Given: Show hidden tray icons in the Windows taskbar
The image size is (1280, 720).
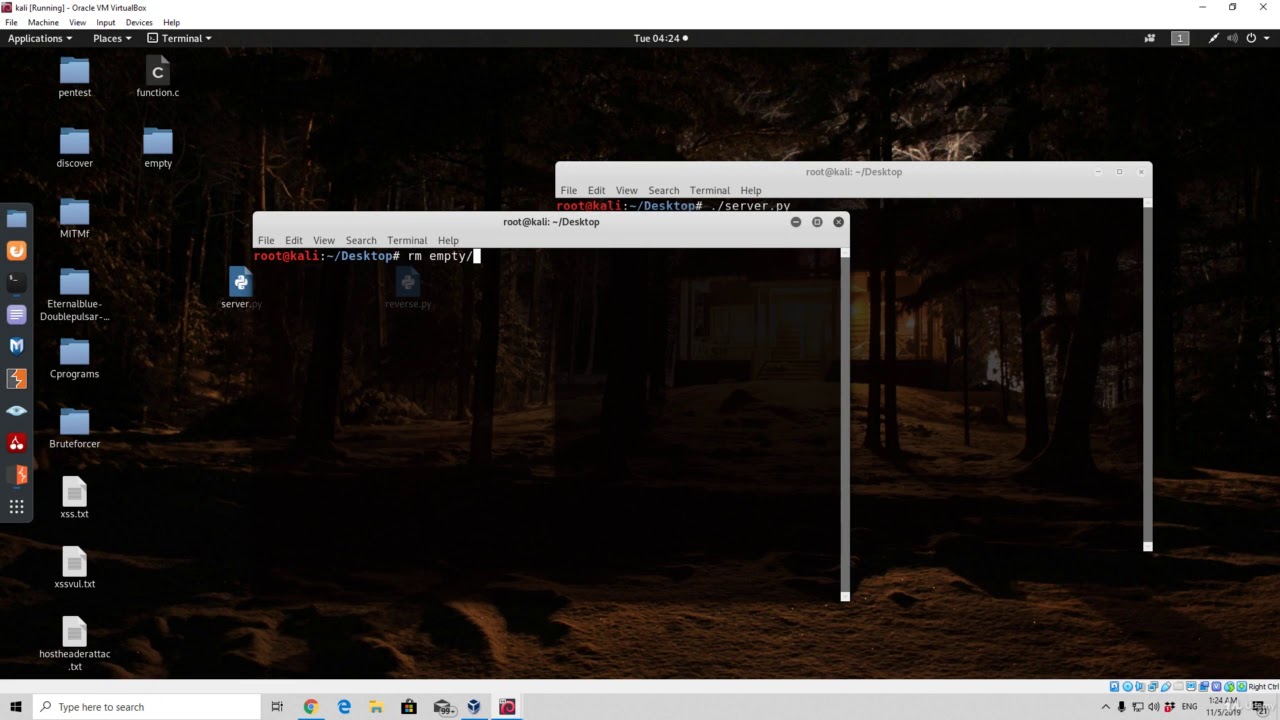Looking at the screenshot, I should click(1105, 707).
